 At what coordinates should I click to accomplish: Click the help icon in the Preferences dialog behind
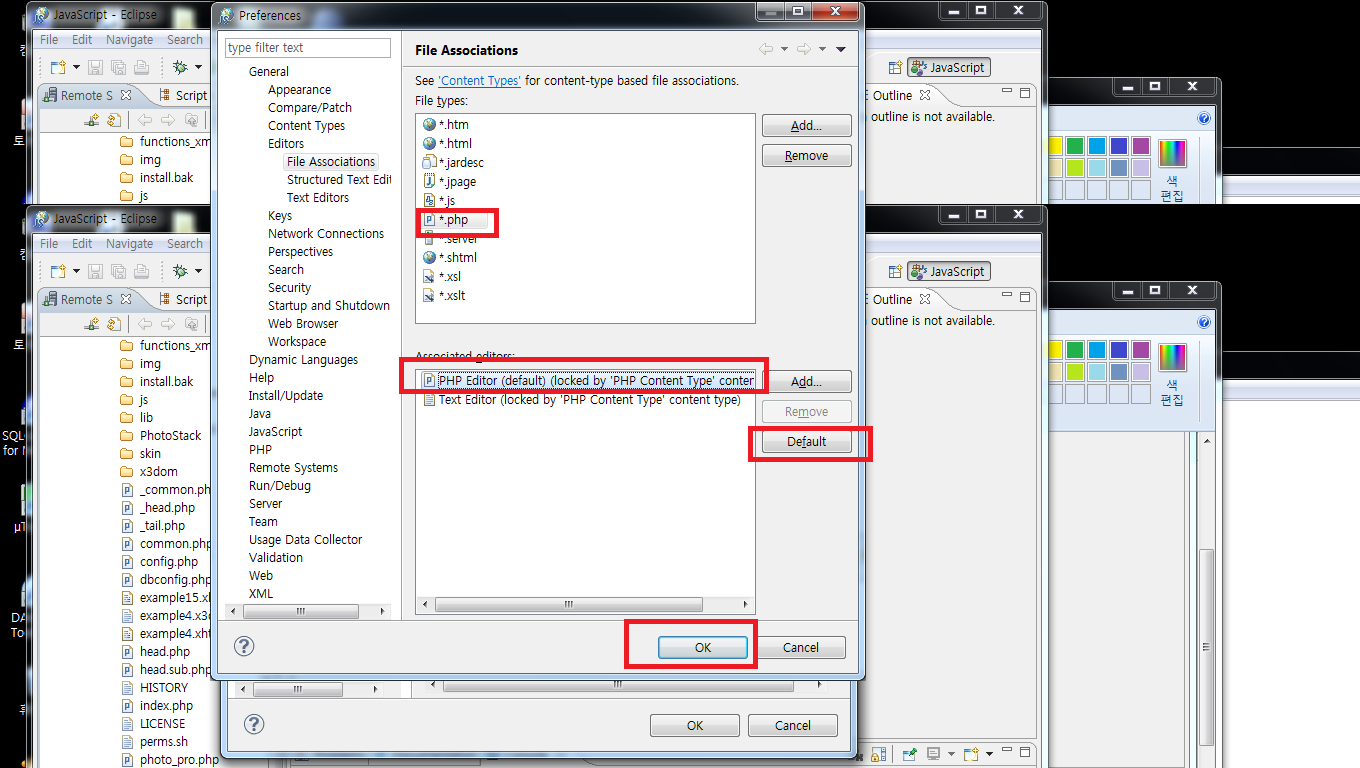coord(254,724)
